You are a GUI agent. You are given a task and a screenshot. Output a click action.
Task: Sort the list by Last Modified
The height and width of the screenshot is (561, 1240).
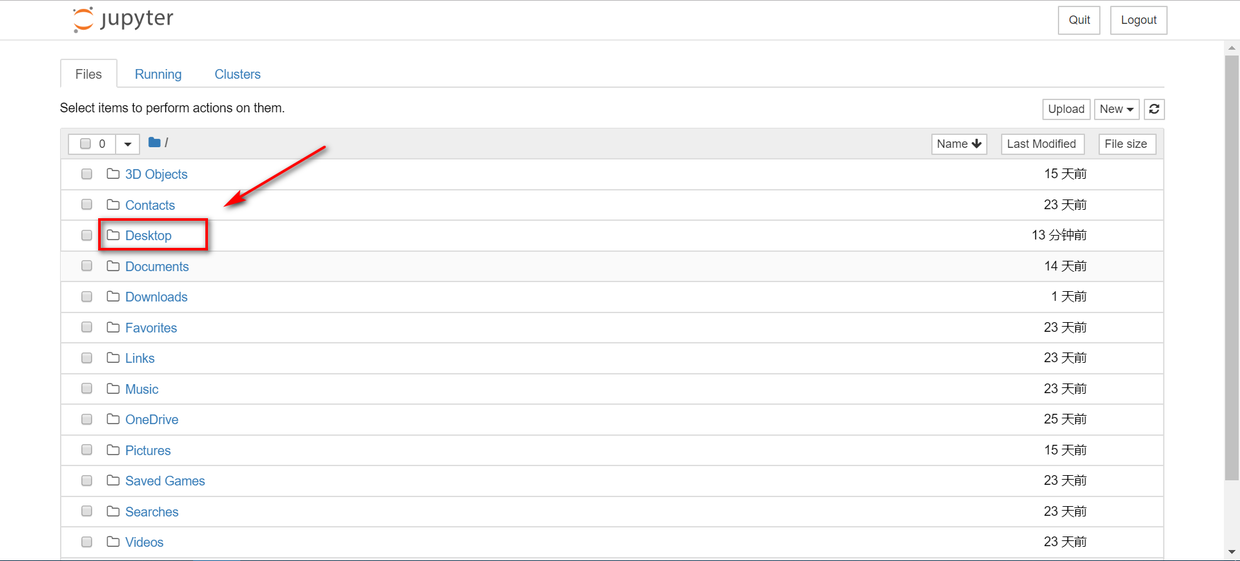click(x=1041, y=144)
